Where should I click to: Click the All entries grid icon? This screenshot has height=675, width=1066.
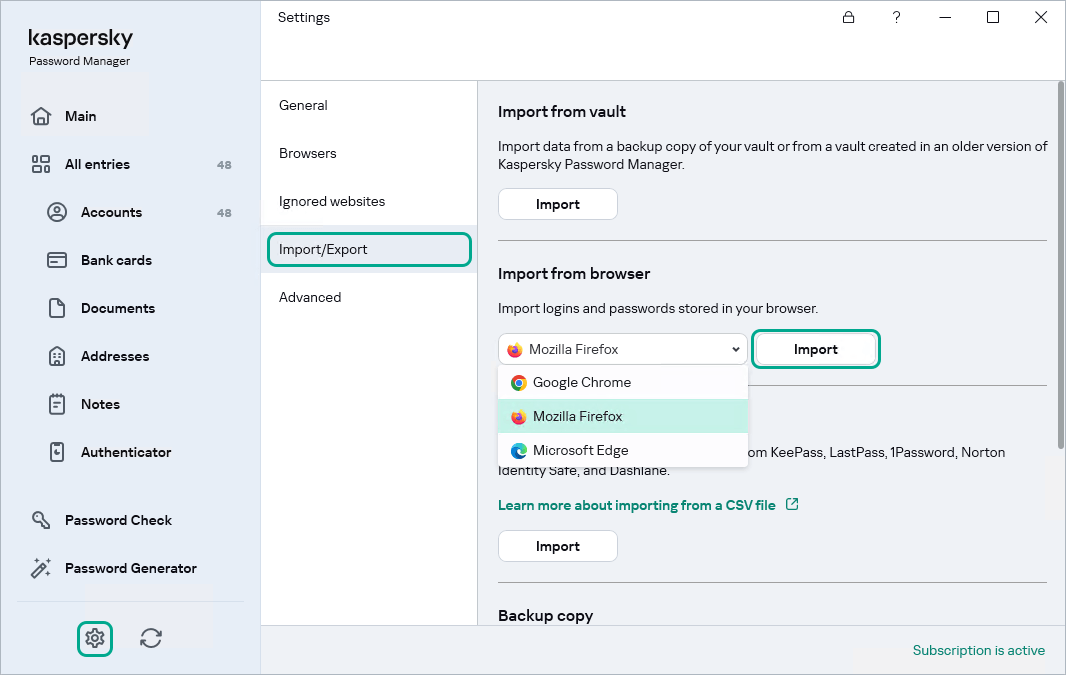click(x=41, y=164)
